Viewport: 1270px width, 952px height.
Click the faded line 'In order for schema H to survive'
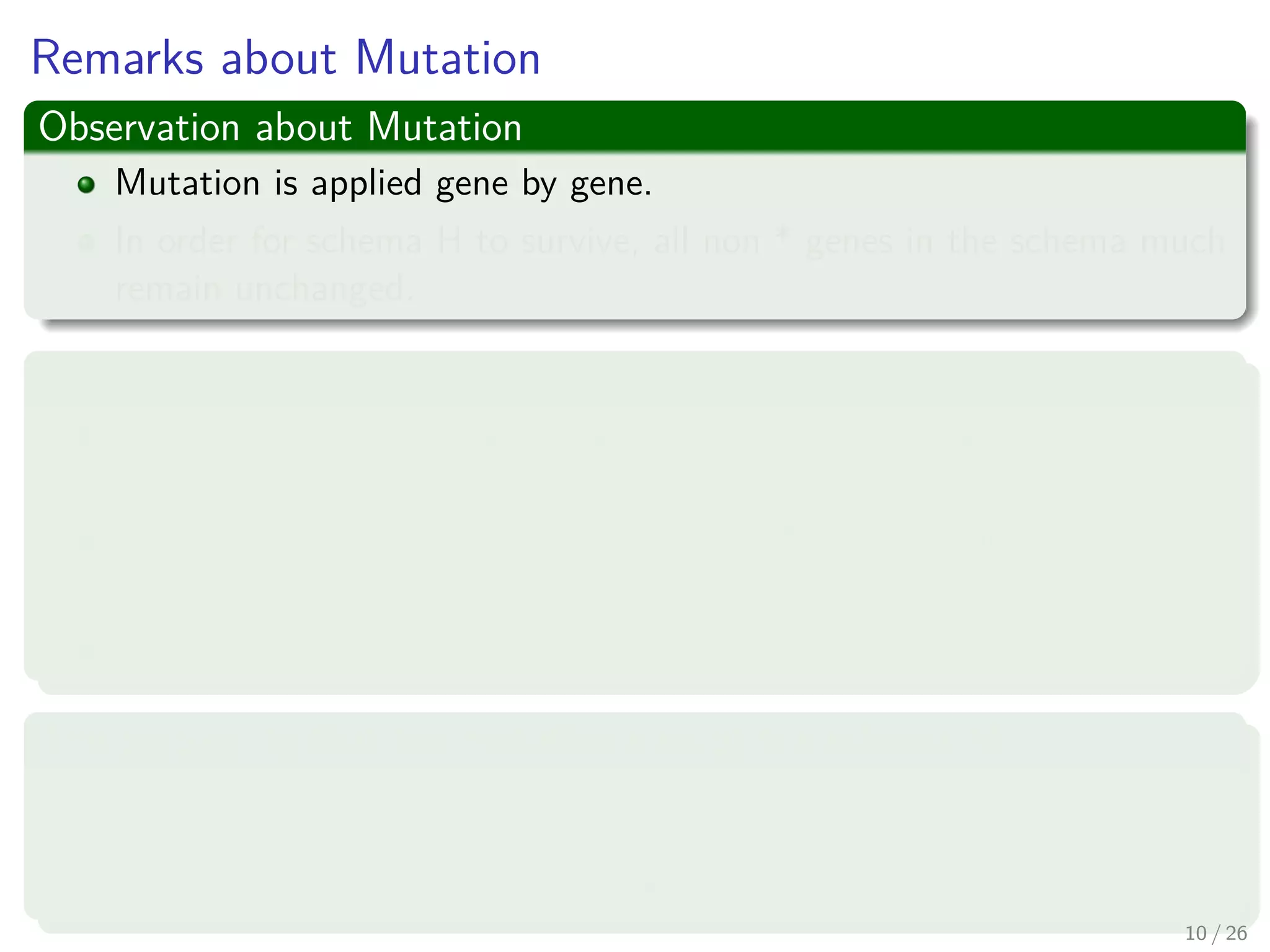[670, 242]
